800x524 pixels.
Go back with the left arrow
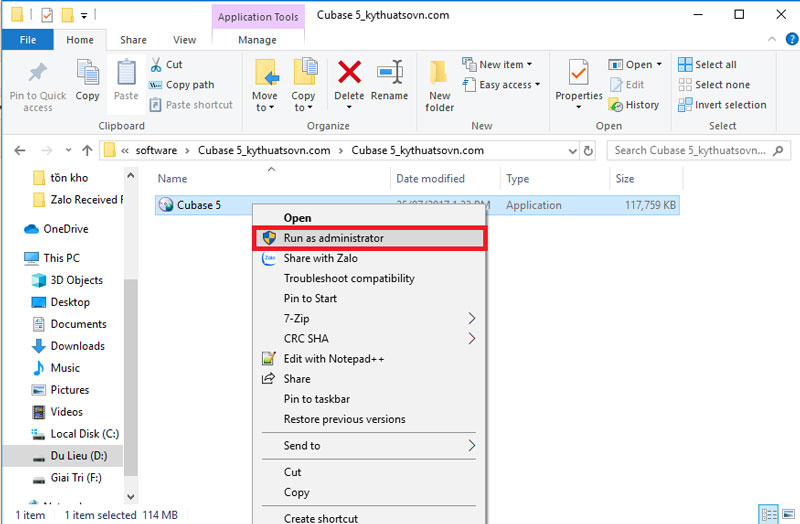pyautogui.click(x=19, y=150)
